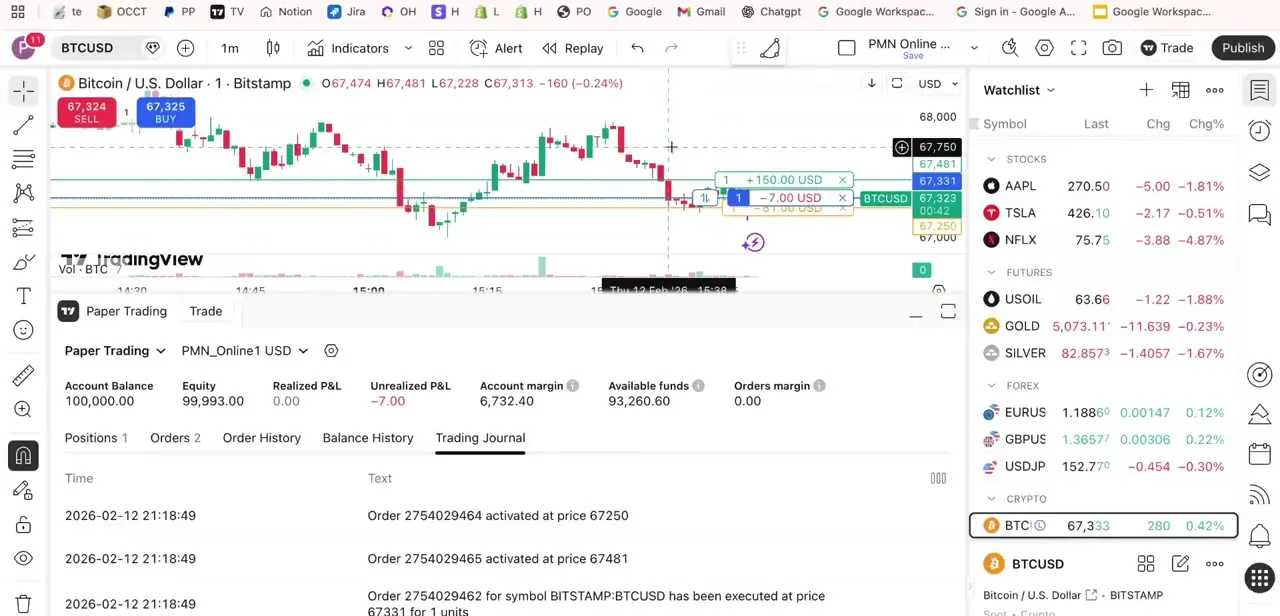The image size is (1280, 616).
Task: Select the ruler measure tool
Action: click(x=23, y=375)
